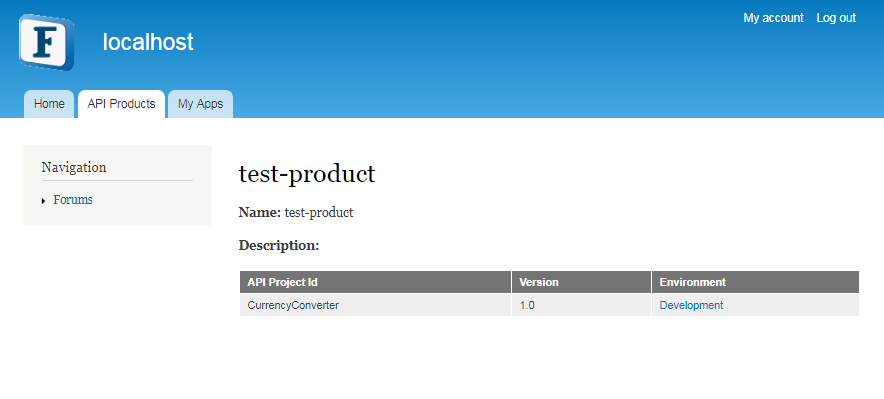Click the test-product page heading
The width and height of the screenshot is (884, 399).
(307, 174)
